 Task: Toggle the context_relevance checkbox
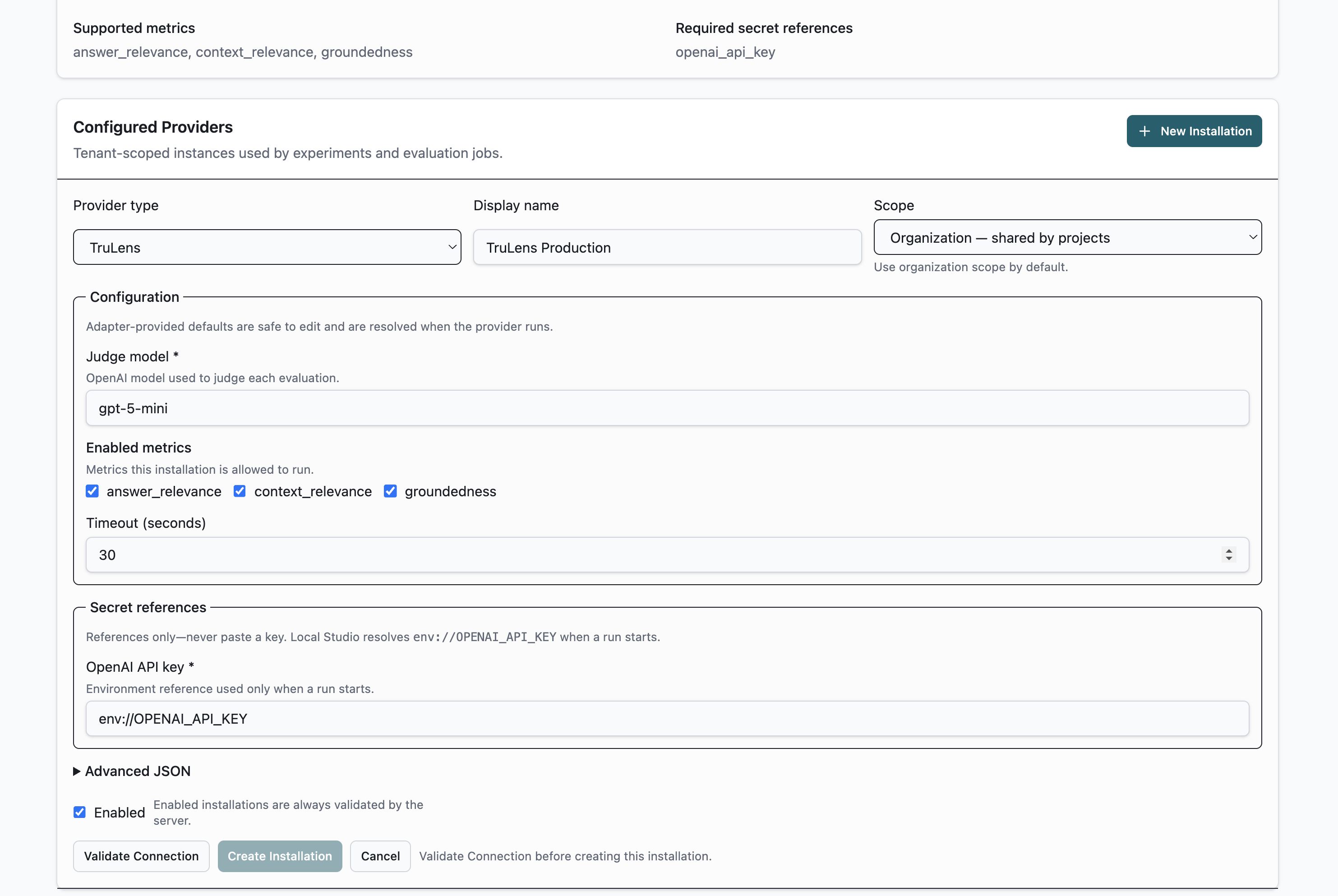[240, 491]
